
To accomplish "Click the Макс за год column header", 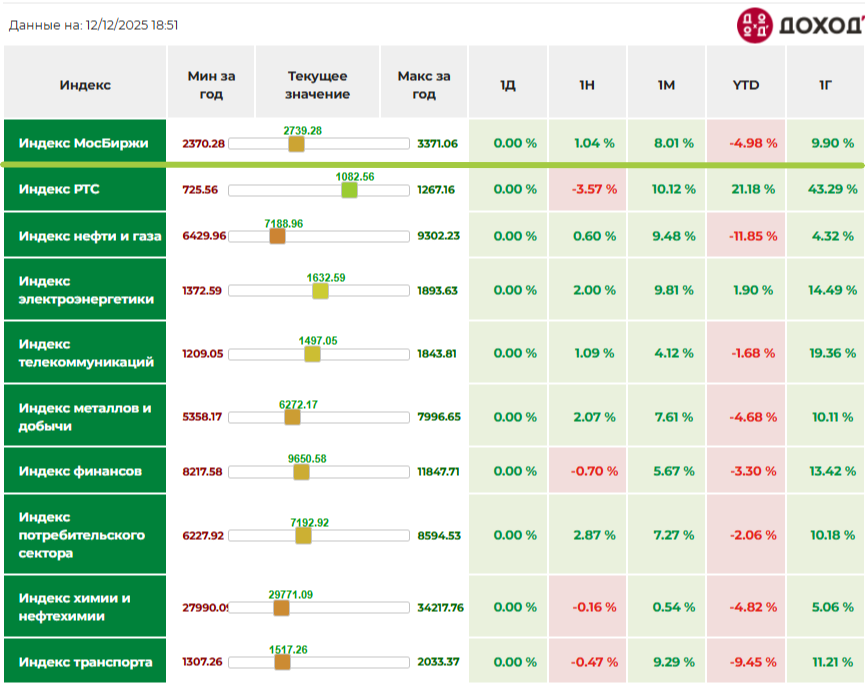I will (x=424, y=82).
